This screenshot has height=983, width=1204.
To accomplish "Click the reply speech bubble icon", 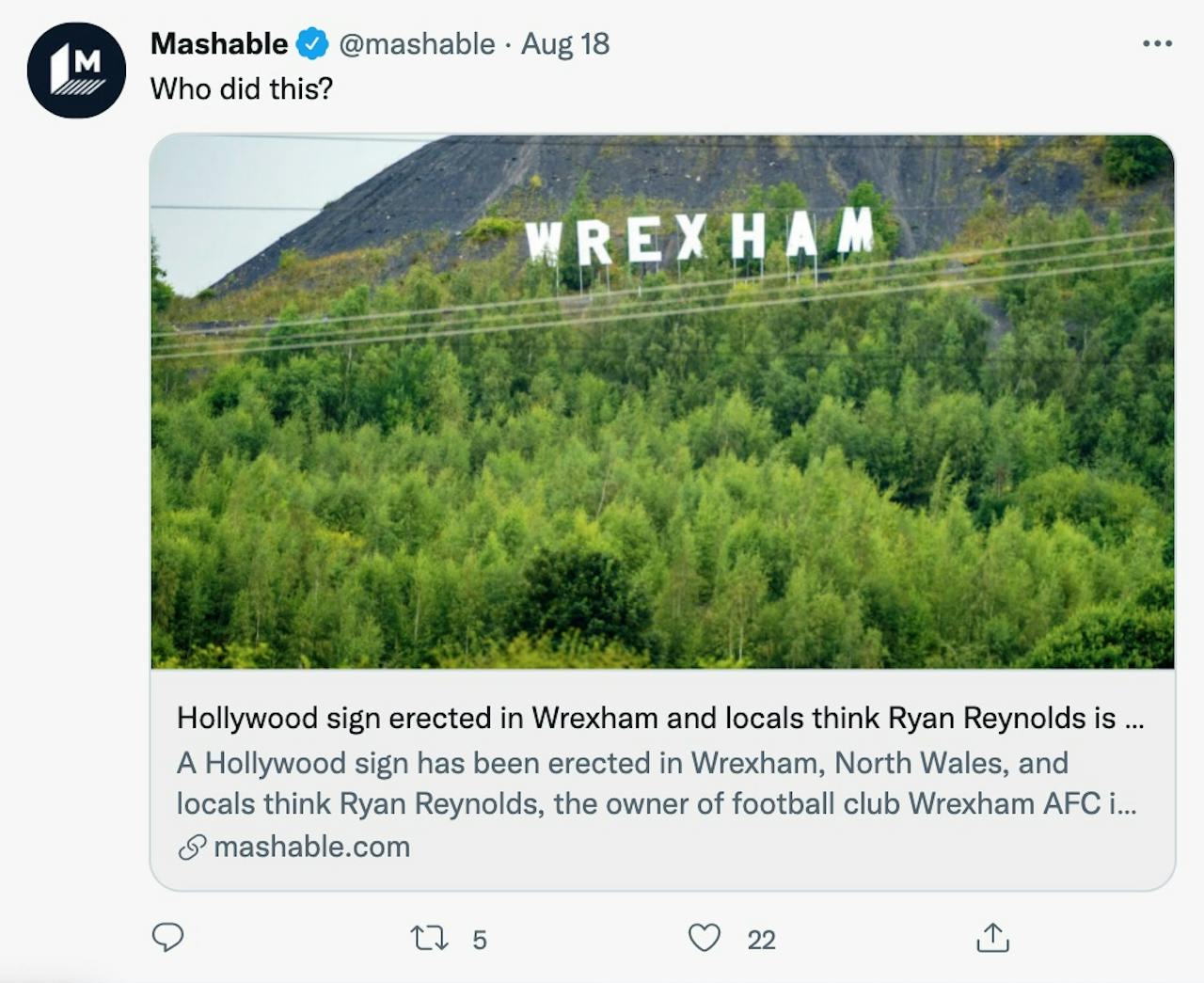I will tap(168, 937).
